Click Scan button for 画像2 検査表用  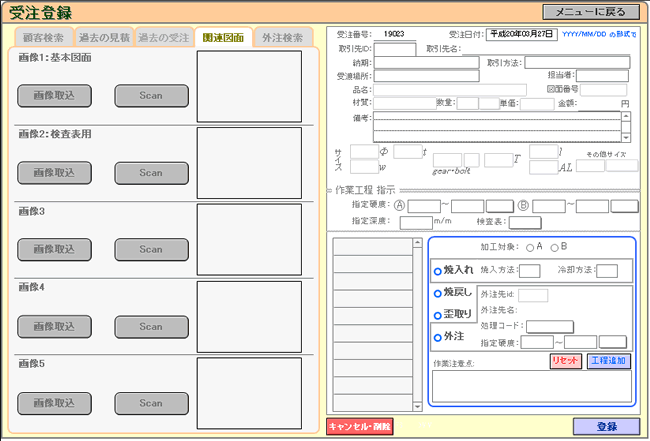(150, 172)
